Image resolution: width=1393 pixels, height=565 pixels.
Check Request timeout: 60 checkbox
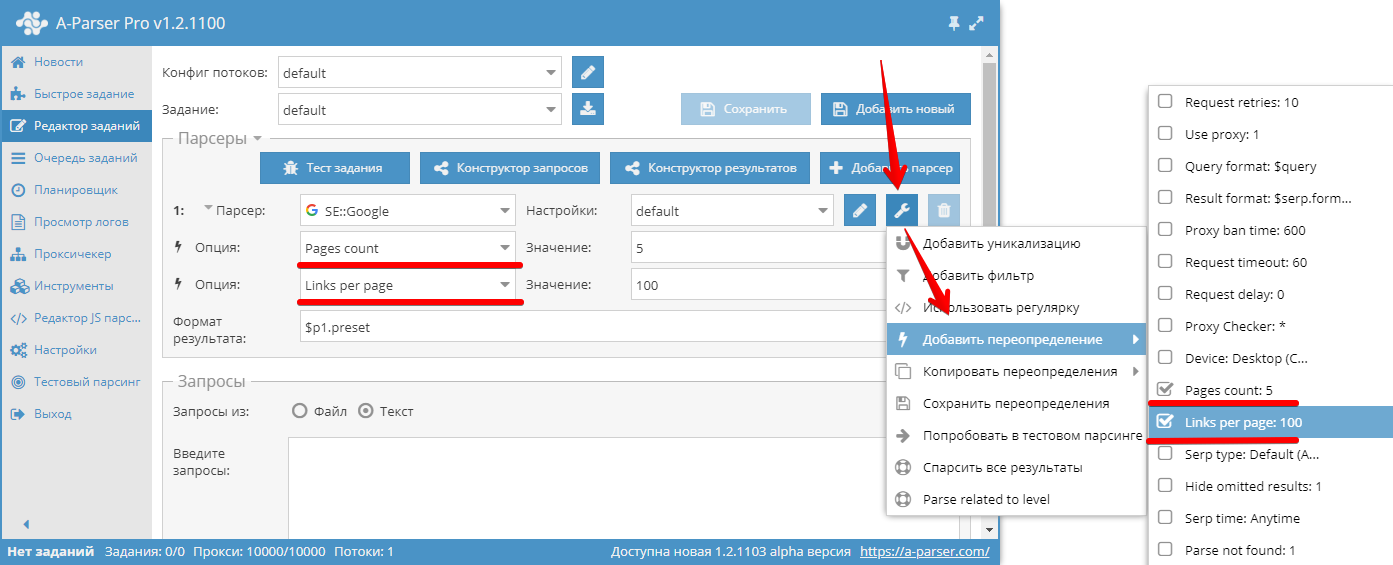[1165, 262]
